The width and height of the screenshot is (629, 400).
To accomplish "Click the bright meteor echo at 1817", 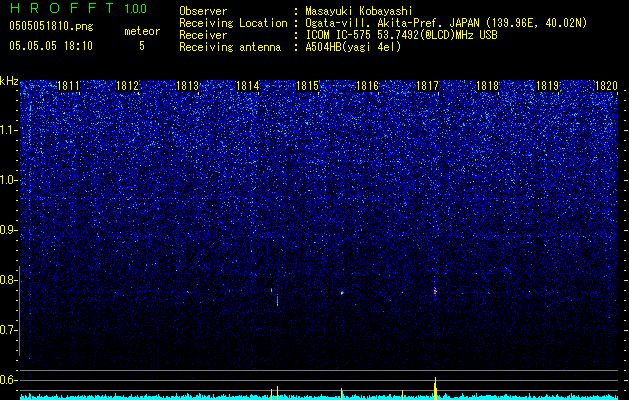I will (x=435, y=291).
